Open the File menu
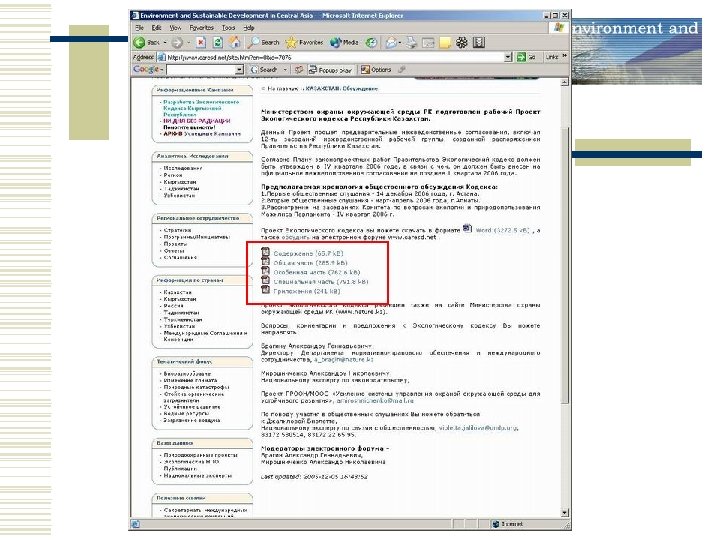The height and width of the screenshot is (540, 720). click(x=139, y=28)
